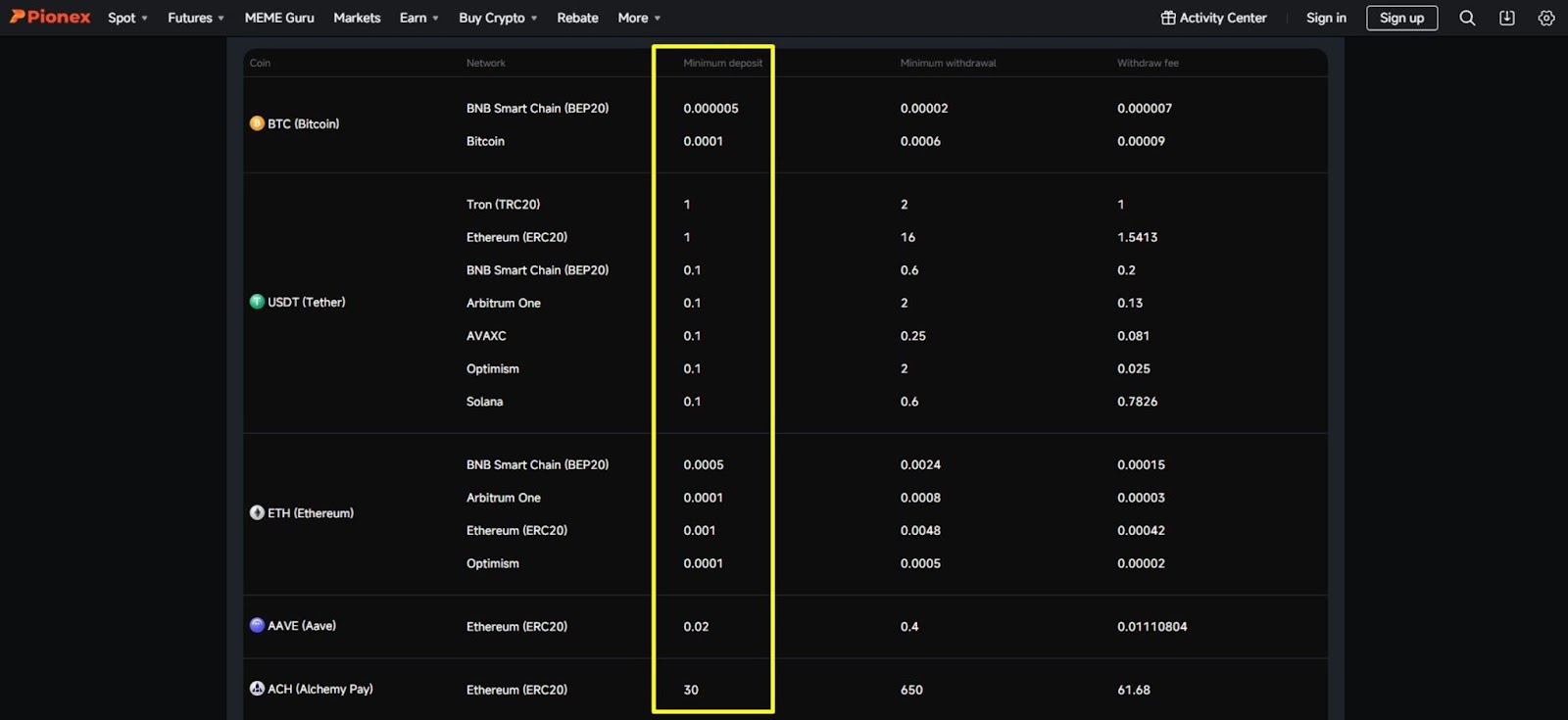The width and height of the screenshot is (1568, 720).
Task: Click the download app icon
Action: tap(1507, 18)
